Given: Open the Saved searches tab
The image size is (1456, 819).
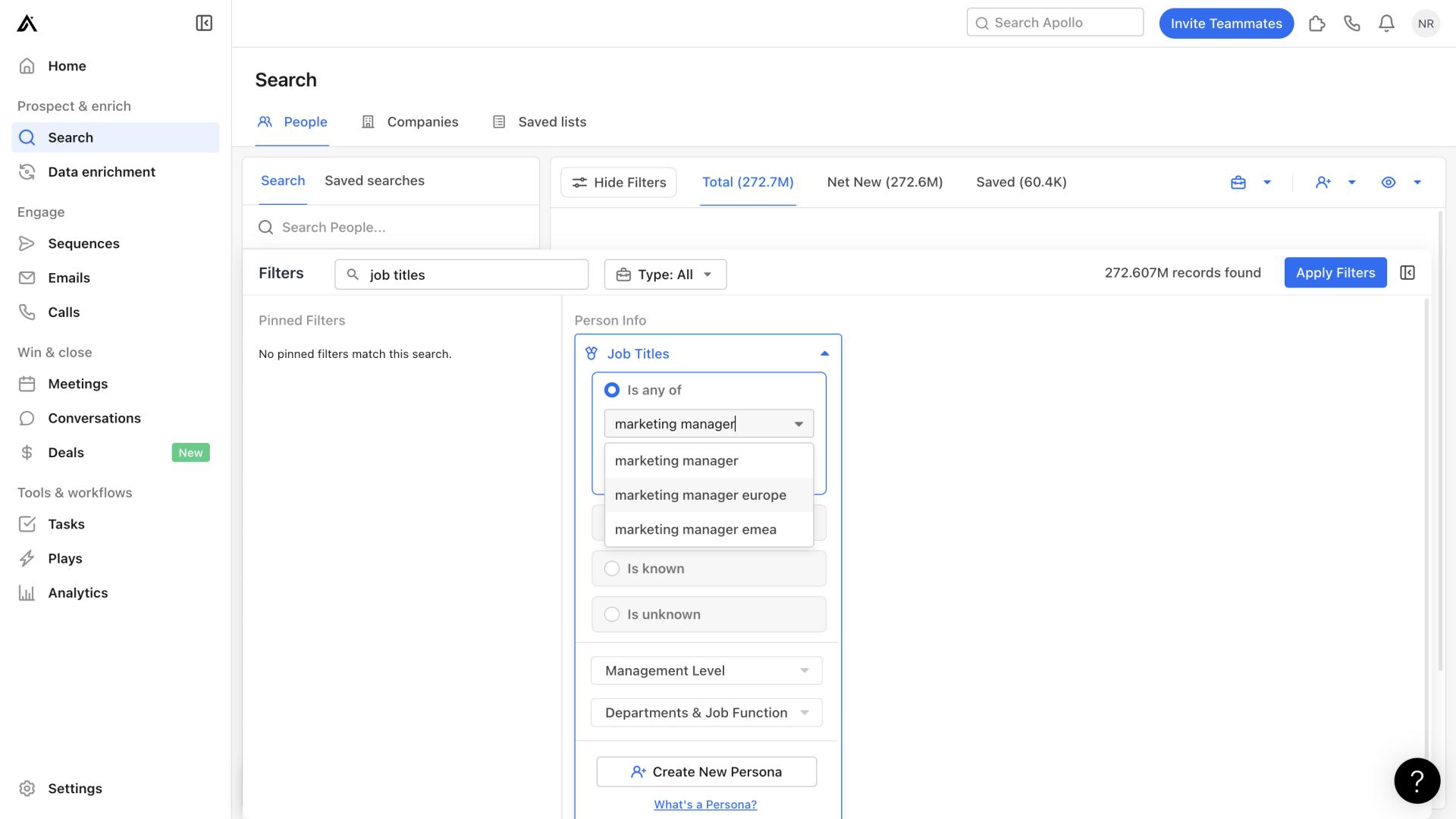Looking at the screenshot, I should [x=375, y=180].
